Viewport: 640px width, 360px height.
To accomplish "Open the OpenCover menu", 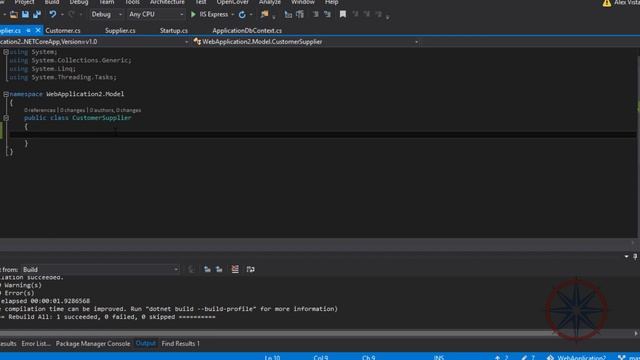I will 233,2.
